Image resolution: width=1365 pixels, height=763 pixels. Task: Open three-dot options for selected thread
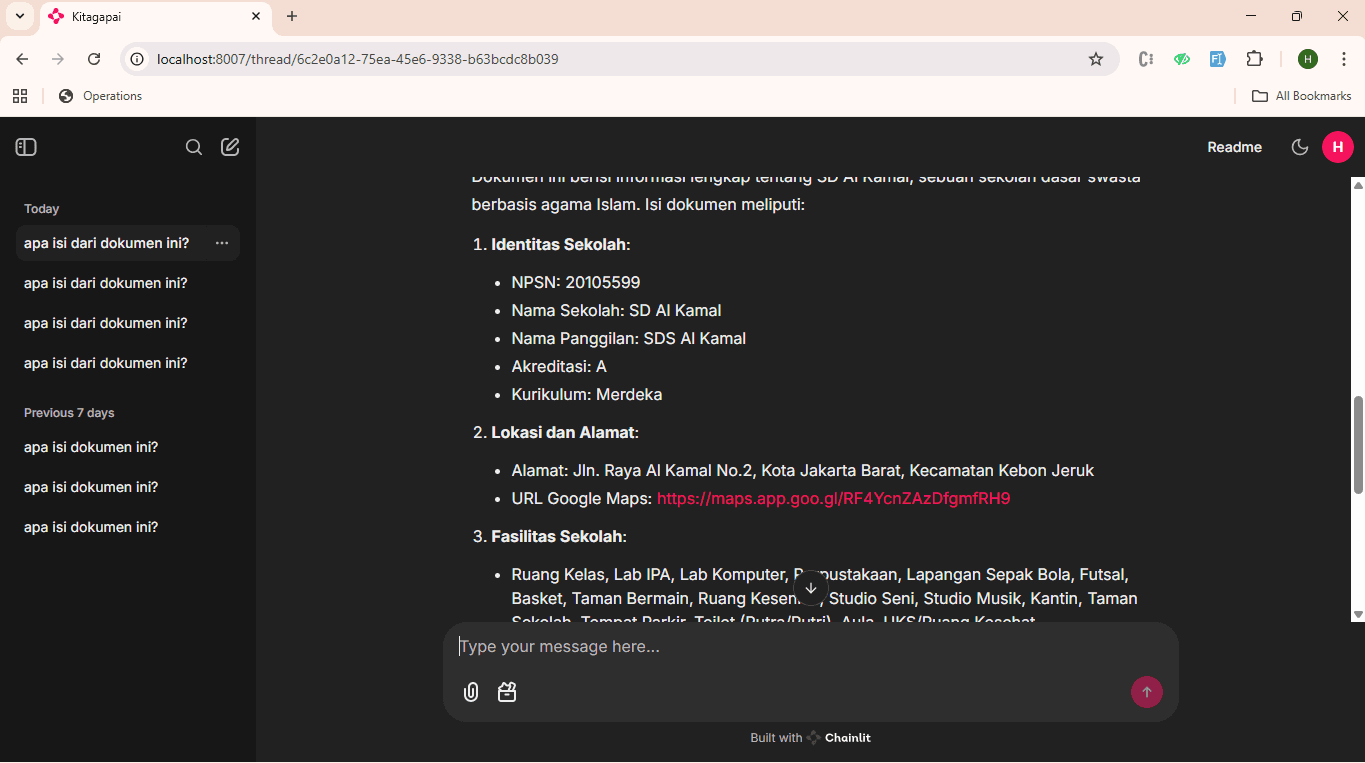[x=222, y=243]
